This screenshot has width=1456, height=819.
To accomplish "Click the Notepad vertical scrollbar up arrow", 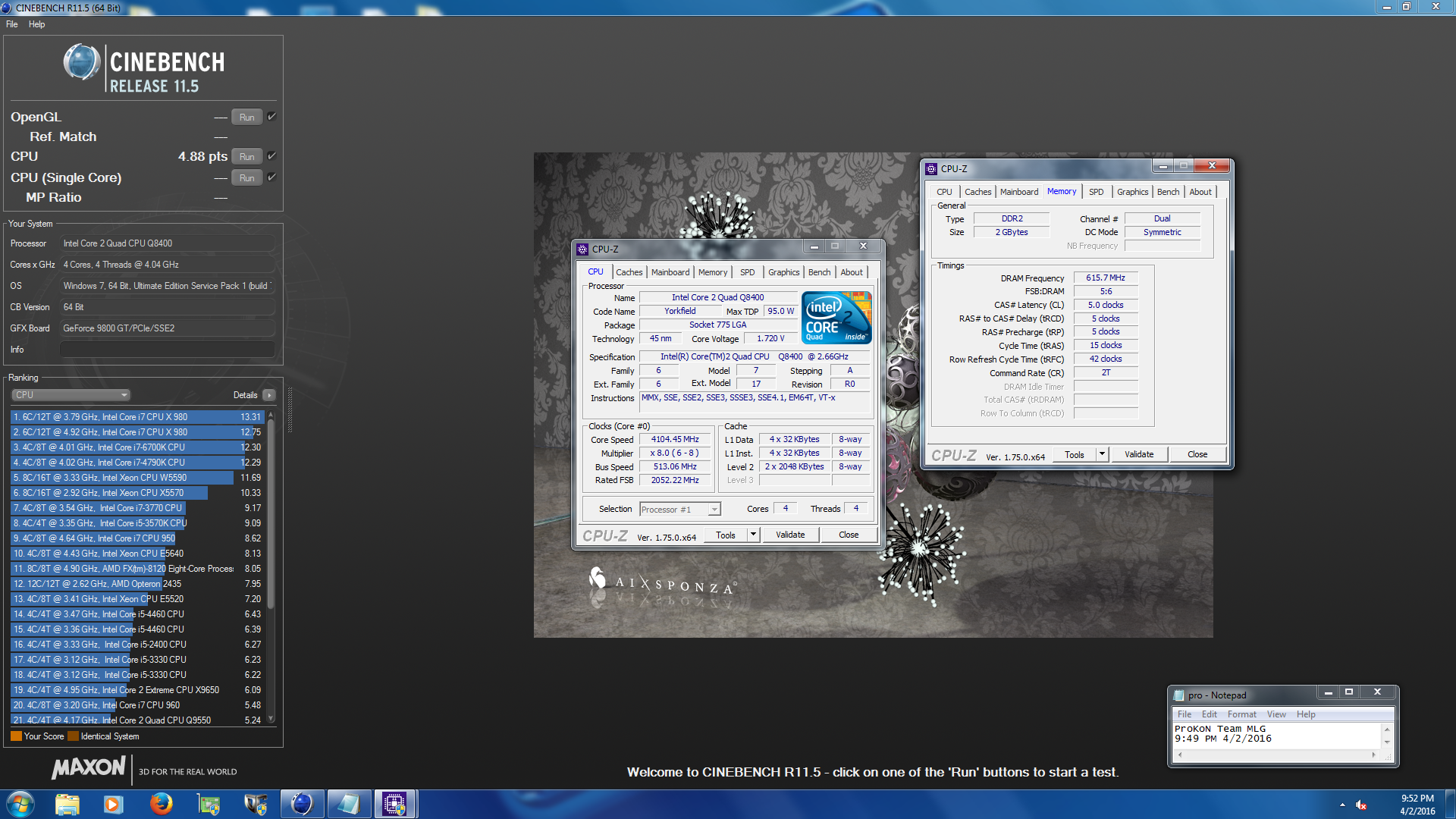I will pyautogui.click(x=1387, y=729).
